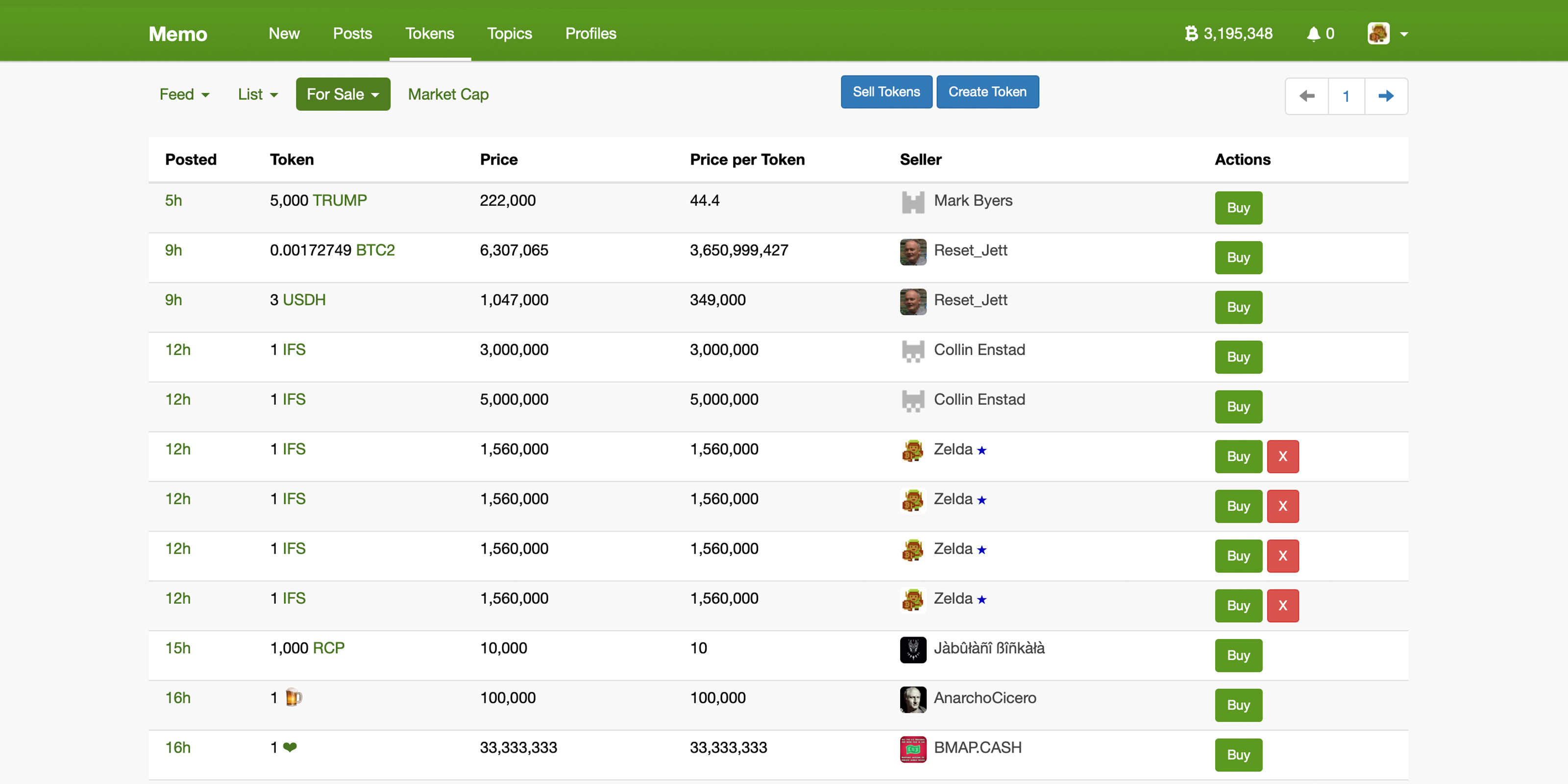1568x784 pixels.
Task: Click the Seller column header
Action: 920,159
